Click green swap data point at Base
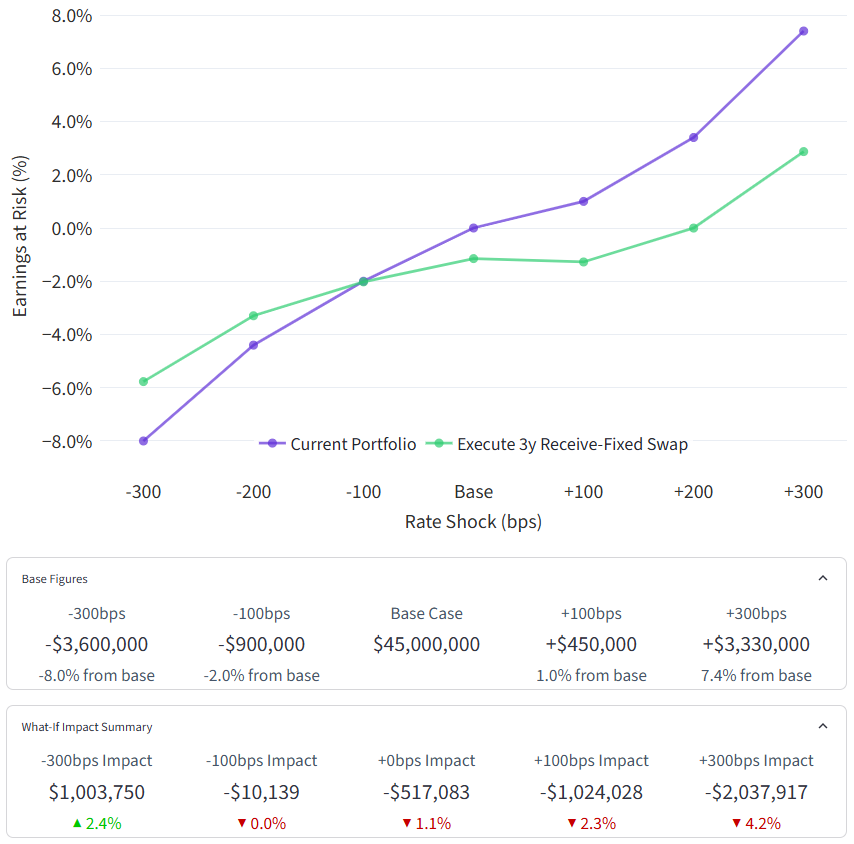 (473, 259)
